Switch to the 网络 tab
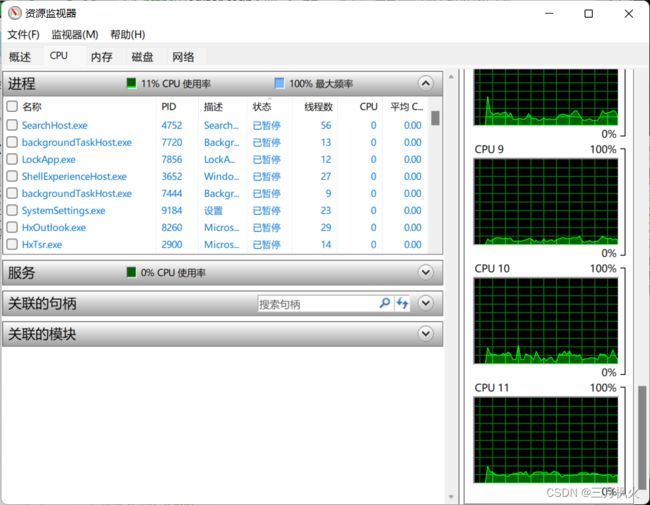The height and width of the screenshot is (505, 650). tap(183, 57)
